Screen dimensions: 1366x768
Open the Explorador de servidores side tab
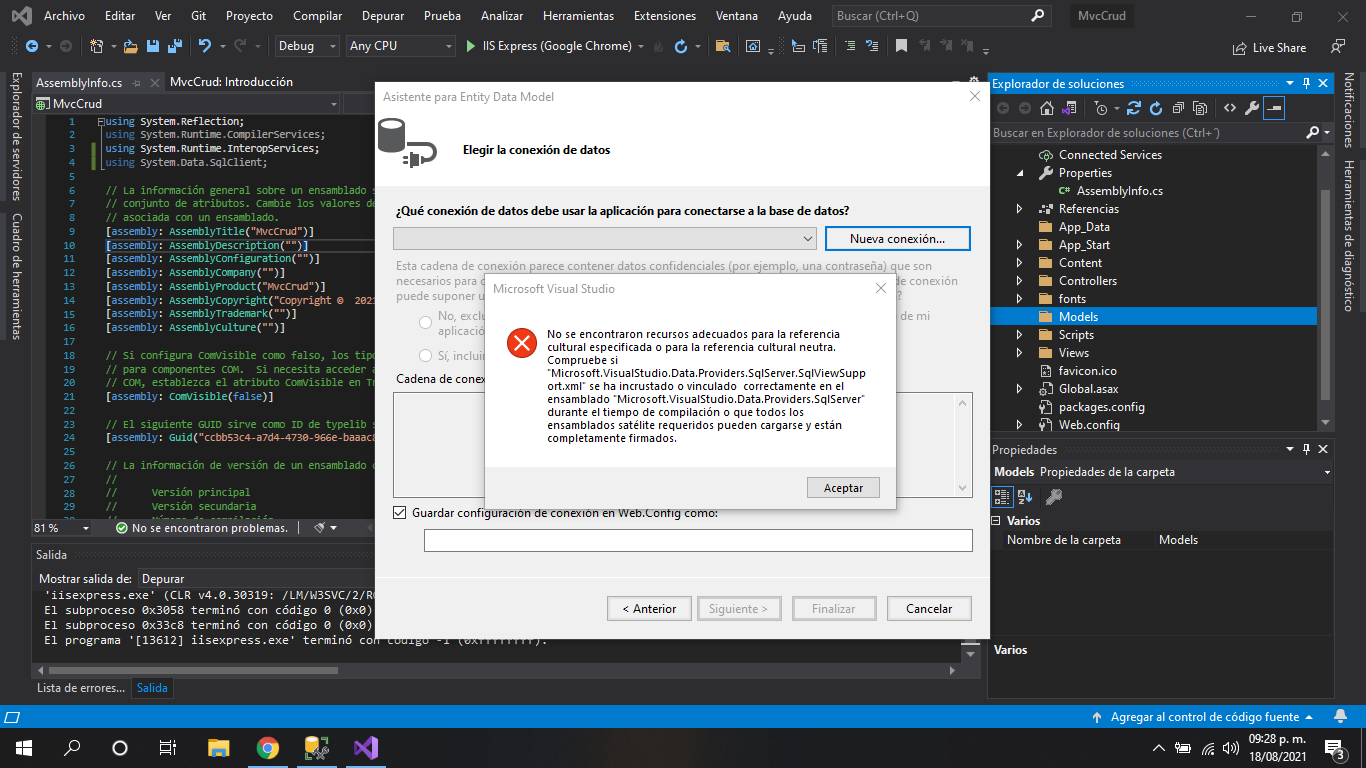click(x=16, y=136)
